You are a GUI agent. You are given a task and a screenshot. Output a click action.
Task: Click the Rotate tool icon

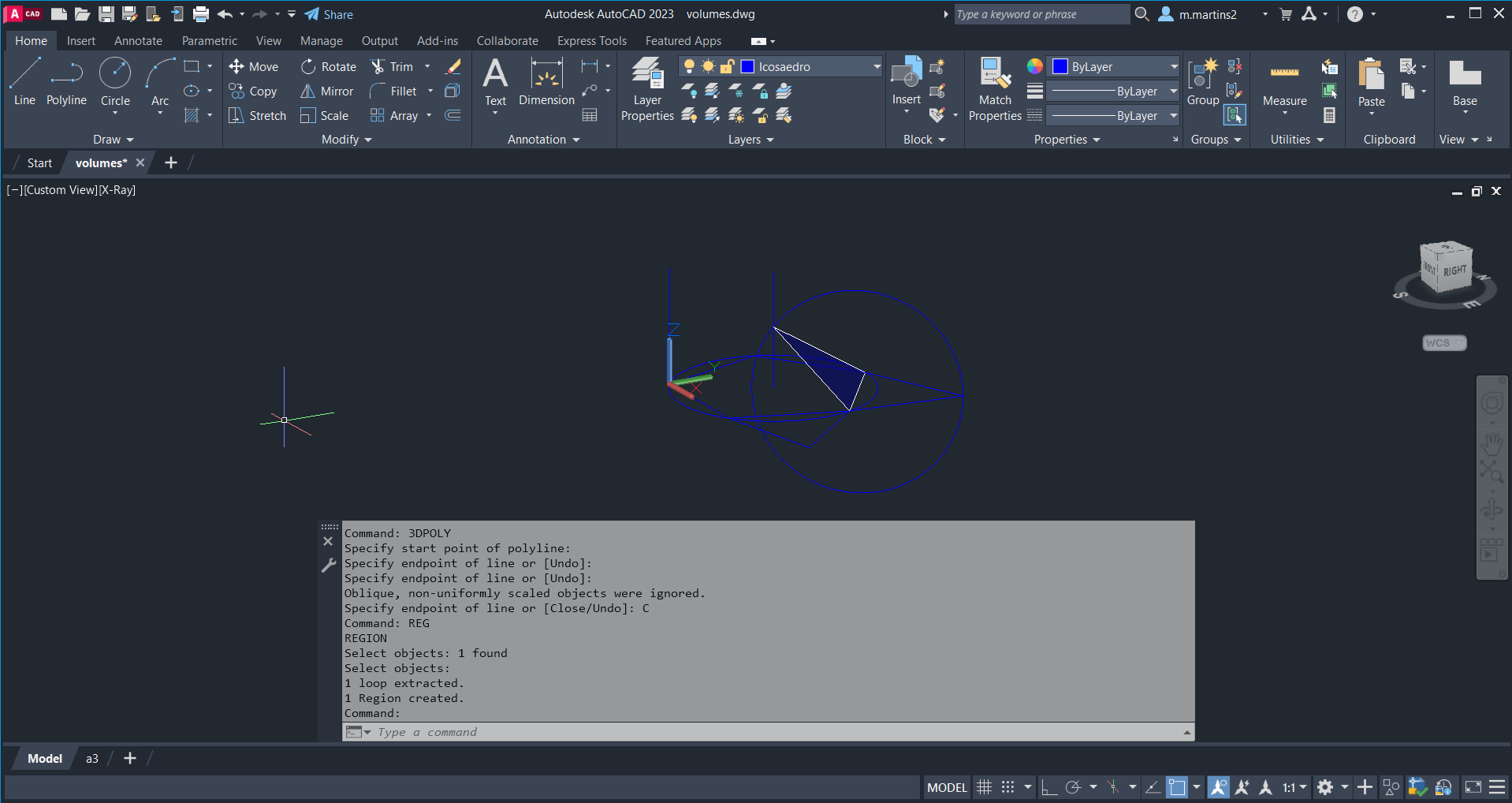[308, 67]
